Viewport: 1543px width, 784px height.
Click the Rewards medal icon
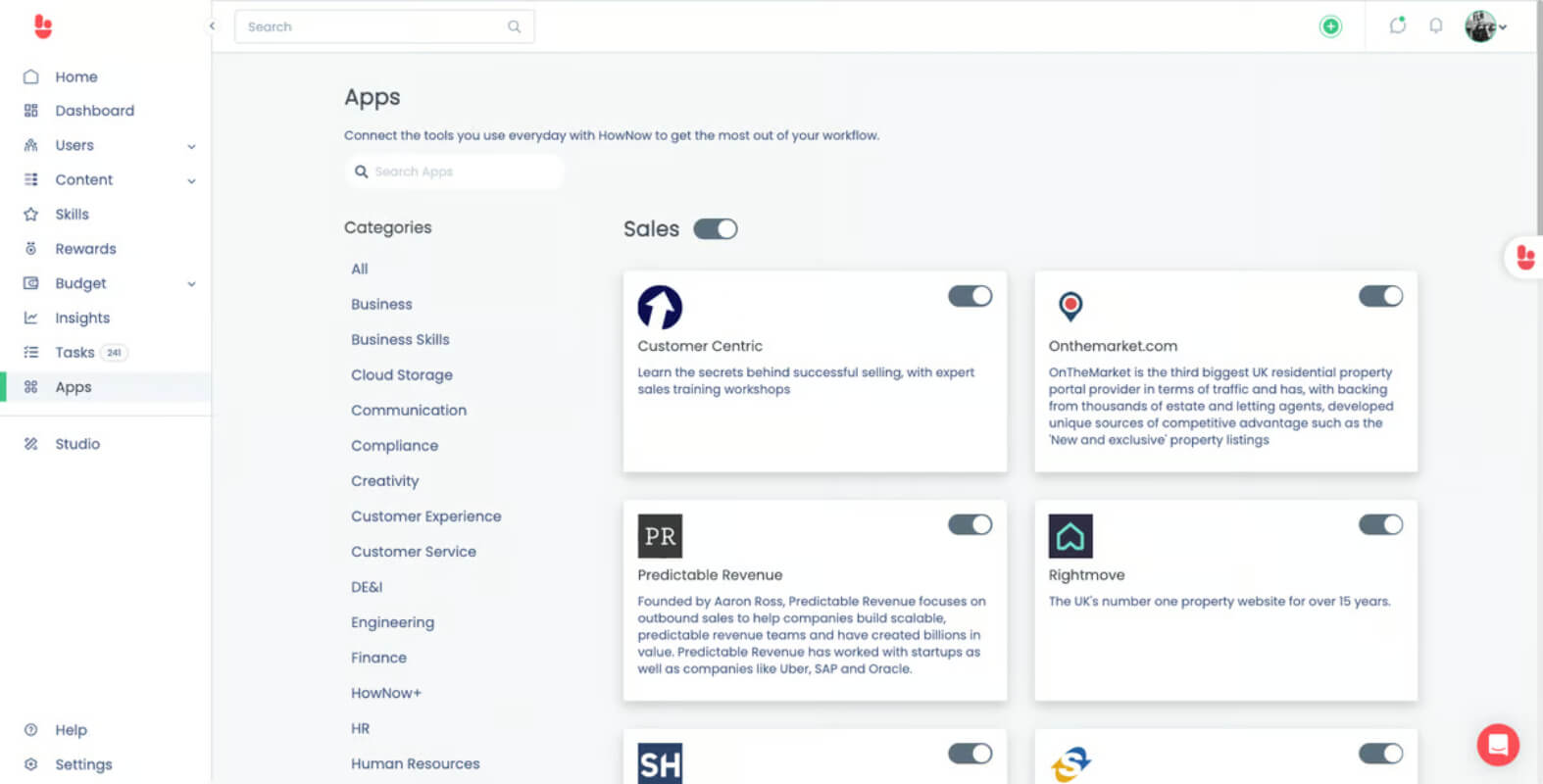31,249
